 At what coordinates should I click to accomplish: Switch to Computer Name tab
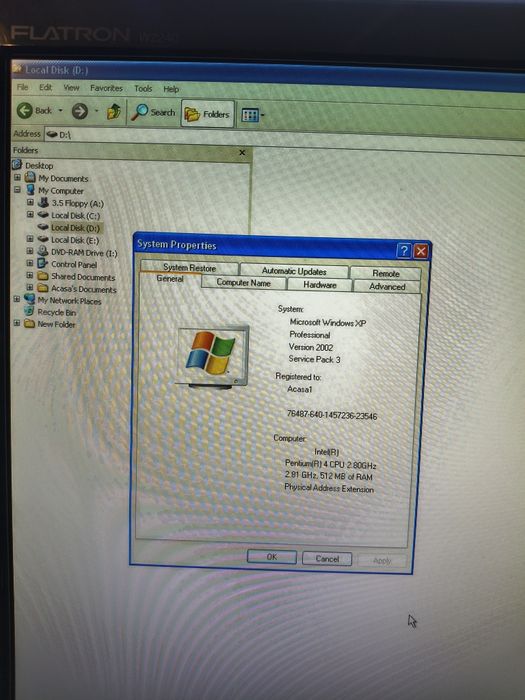pyautogui.click(x=243, y=283)
